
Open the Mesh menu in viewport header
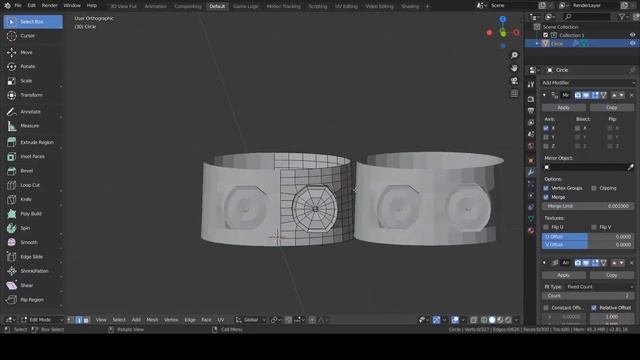[152, 320]
